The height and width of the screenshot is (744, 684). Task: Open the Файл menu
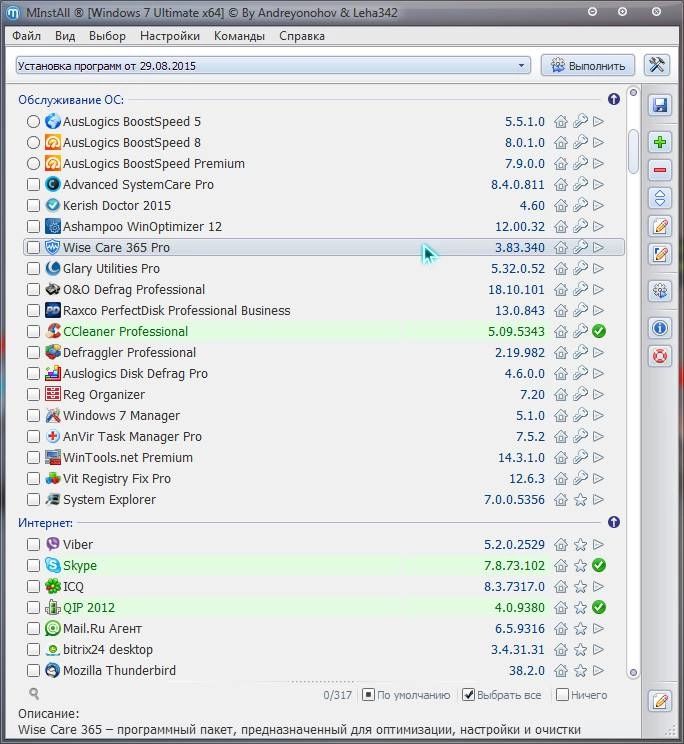pos(27,36)
